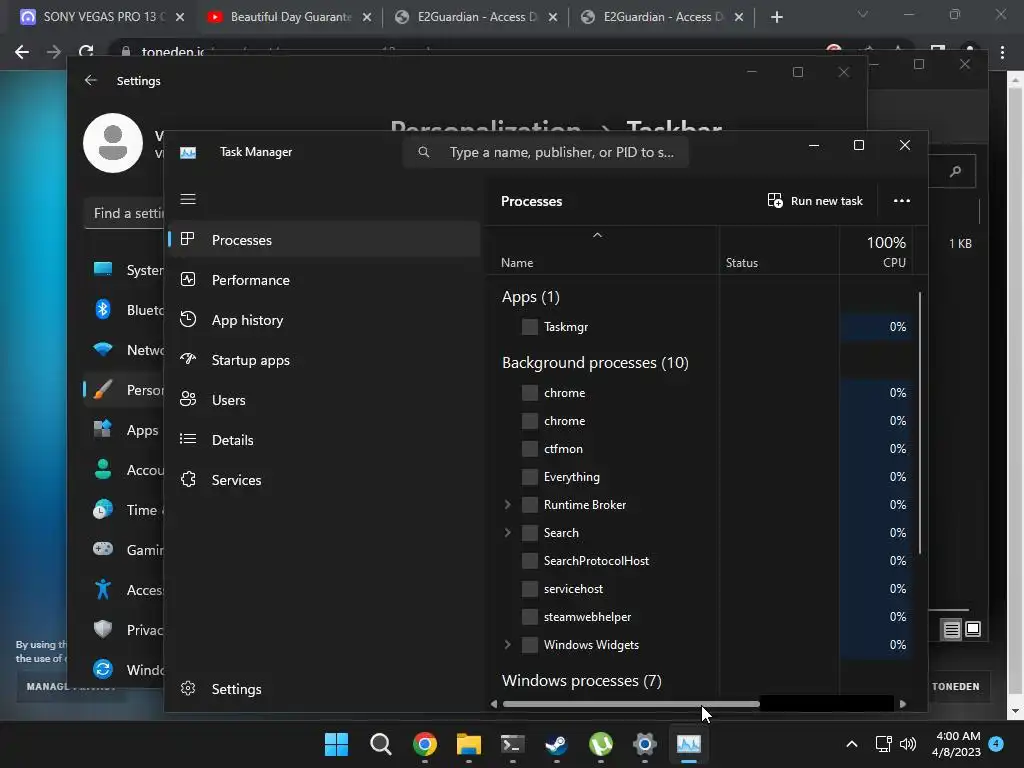Viewport: 1024px width, 768px height.
Task: Open the App history page
Action: pyautogui.click(x=324, y=320)
